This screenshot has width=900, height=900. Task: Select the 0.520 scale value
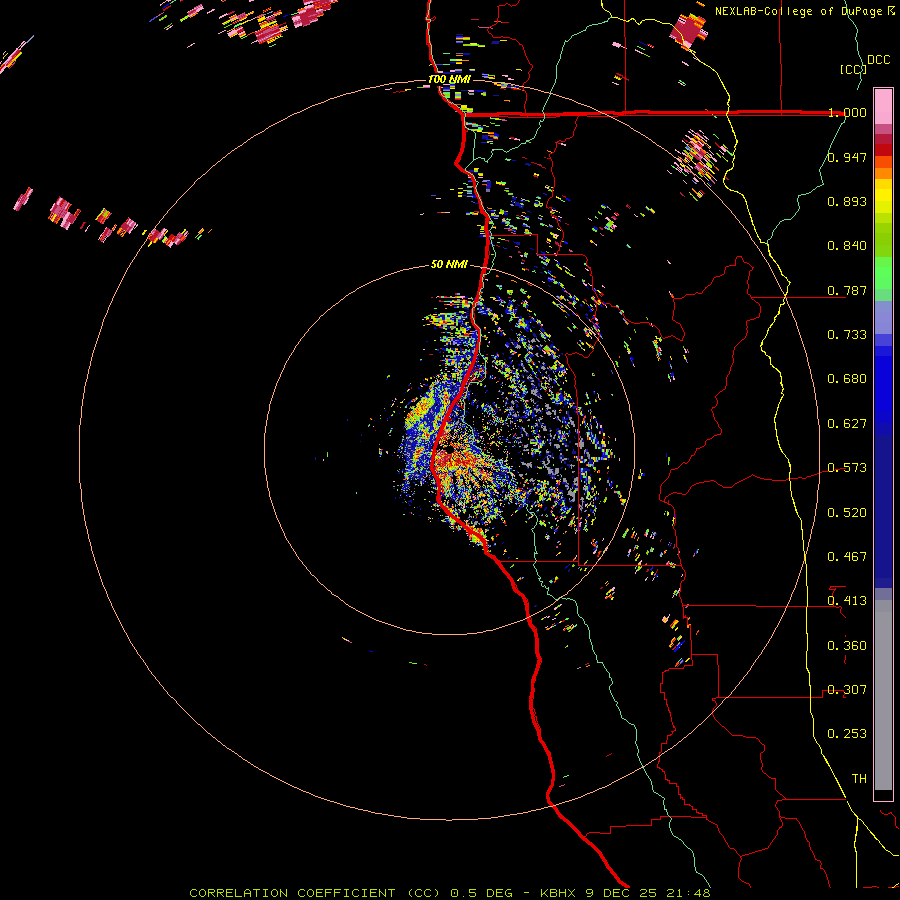[847, 513]
